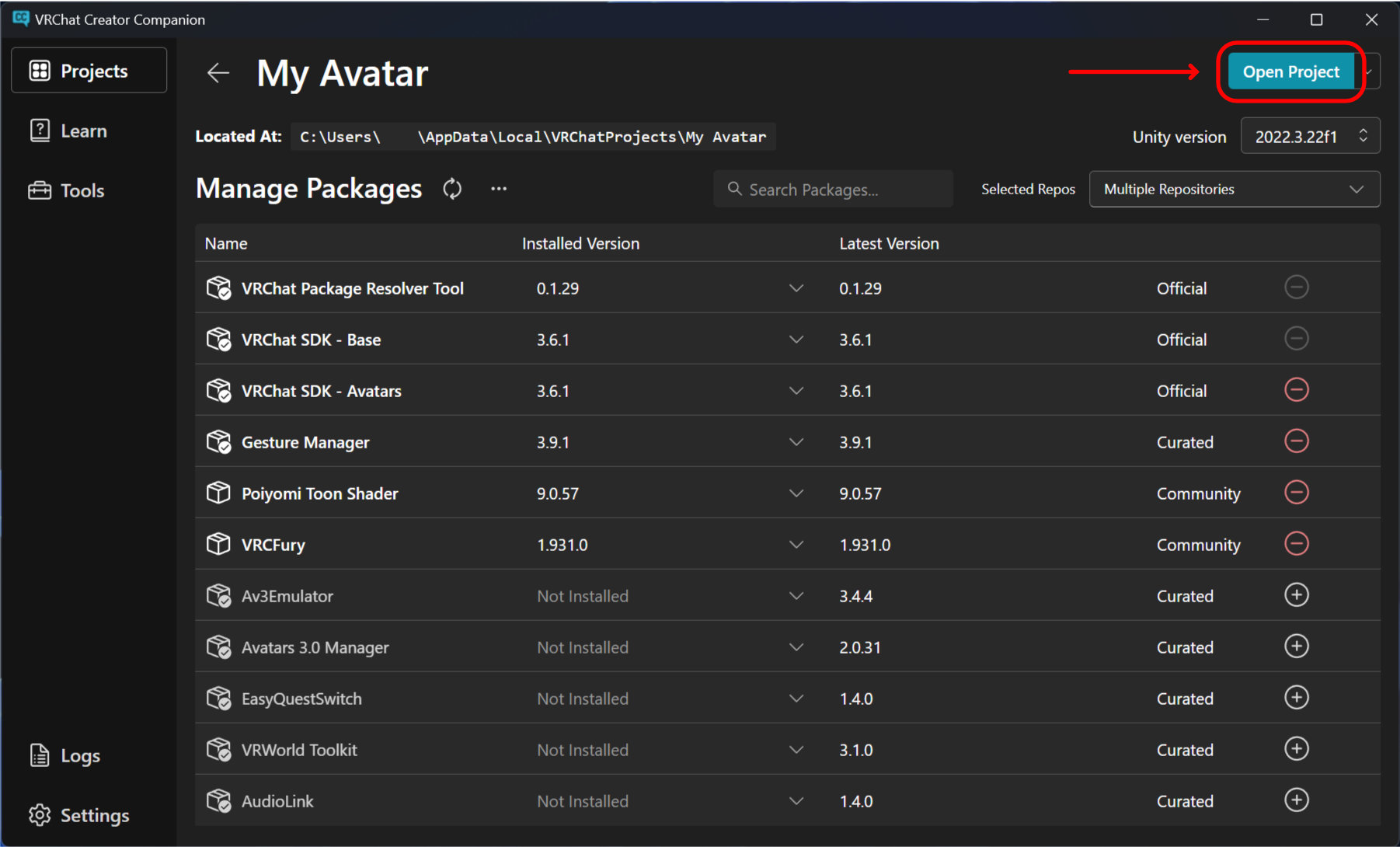Click Gesture Manager installed version 3.9.1
Screen dimensions: 1400x847
tap(553, 442)
